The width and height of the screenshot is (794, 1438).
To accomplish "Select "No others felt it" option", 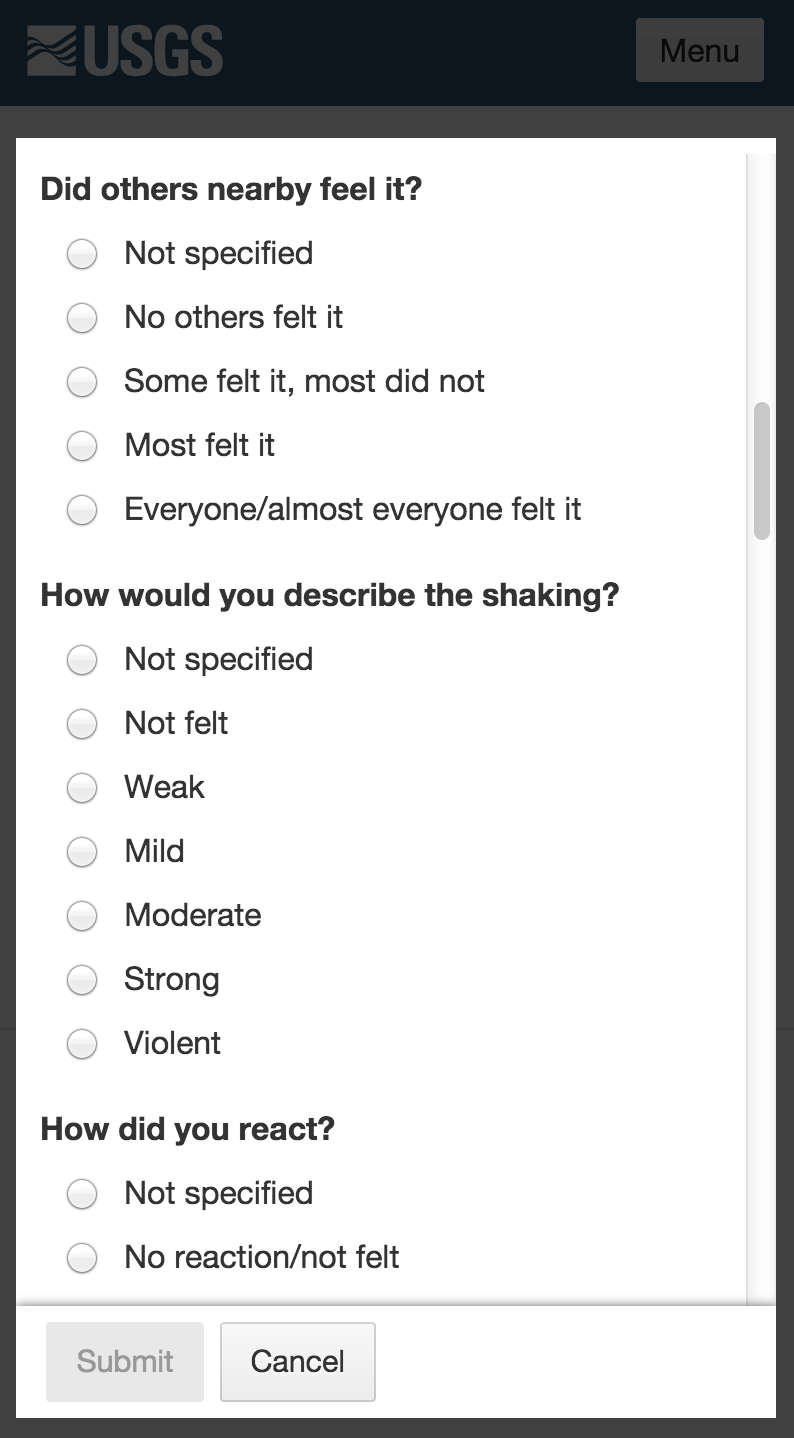I will (82, 318).
